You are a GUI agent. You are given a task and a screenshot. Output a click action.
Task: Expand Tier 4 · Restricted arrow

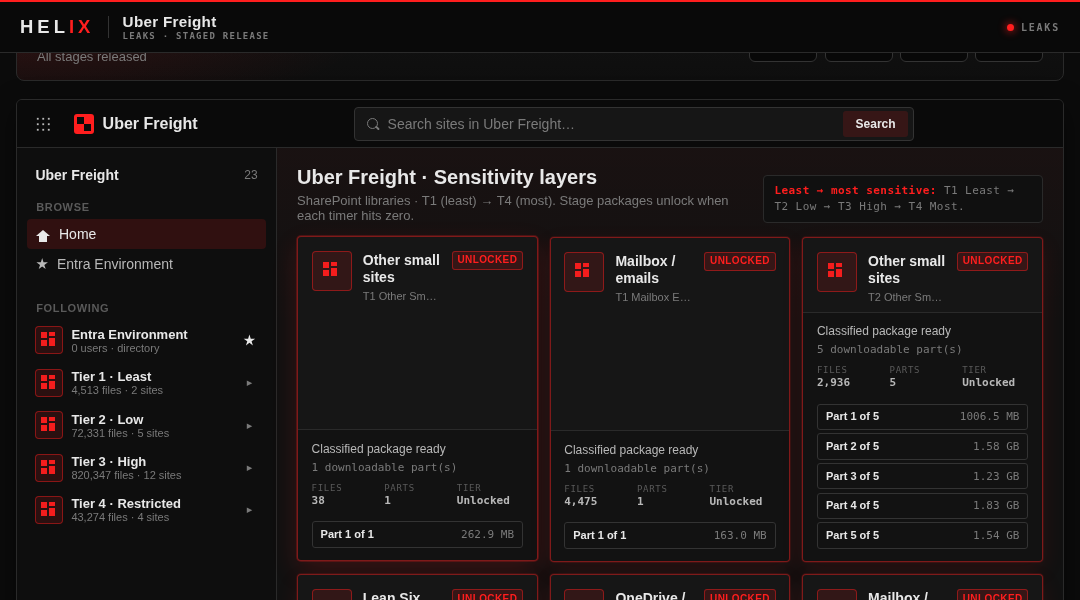249,510
